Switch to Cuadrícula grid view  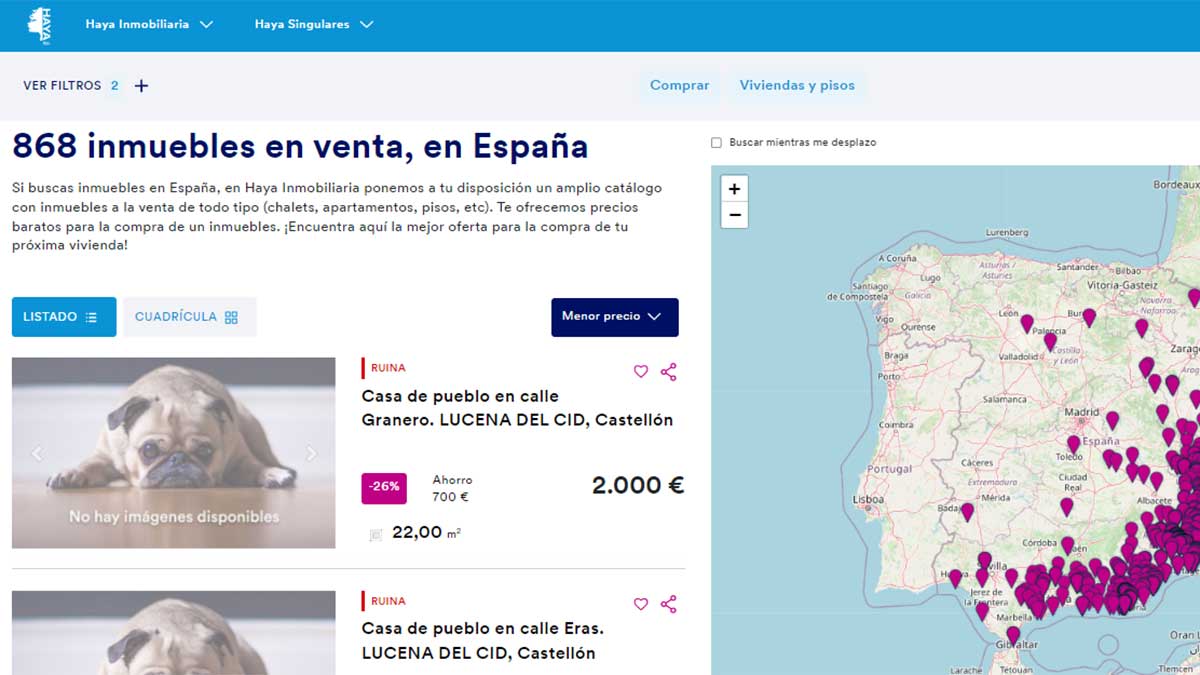tap(189, 317)
